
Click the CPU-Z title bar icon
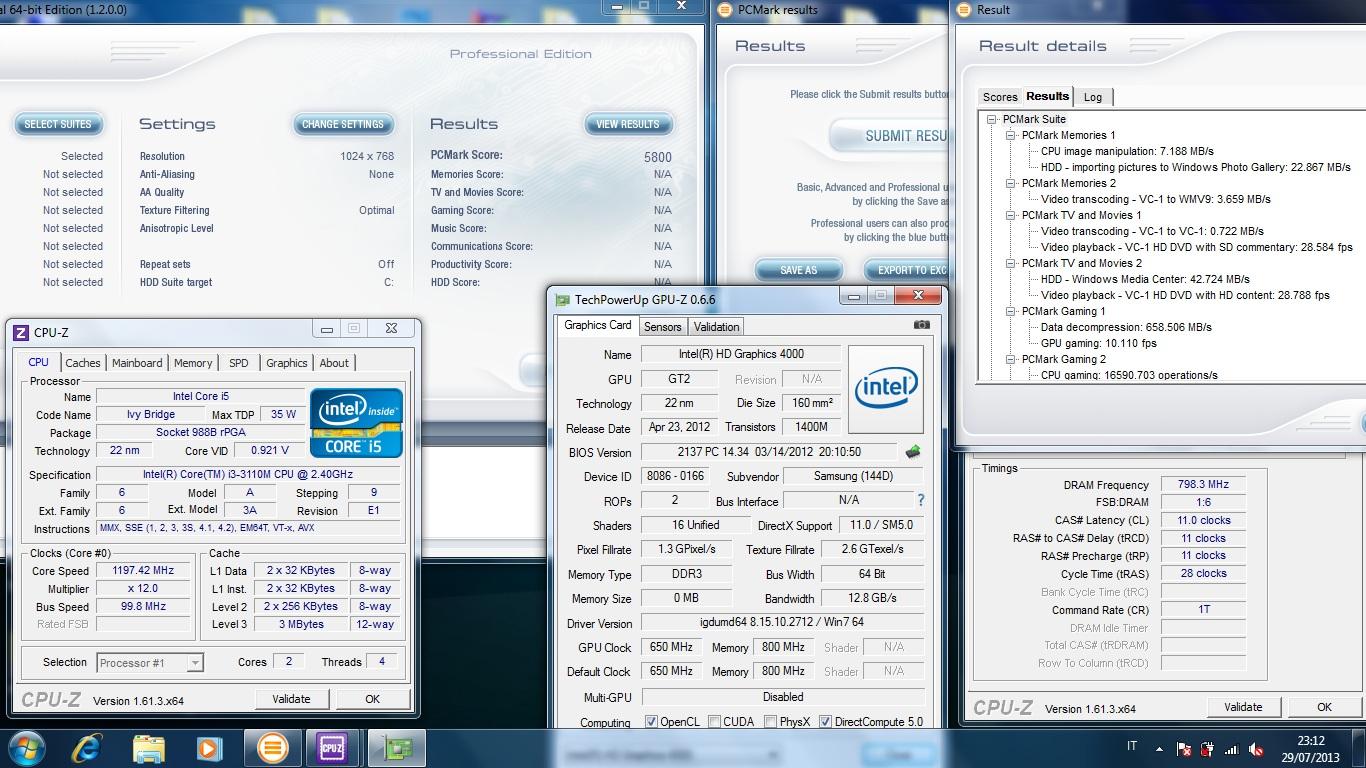(20, 332)
